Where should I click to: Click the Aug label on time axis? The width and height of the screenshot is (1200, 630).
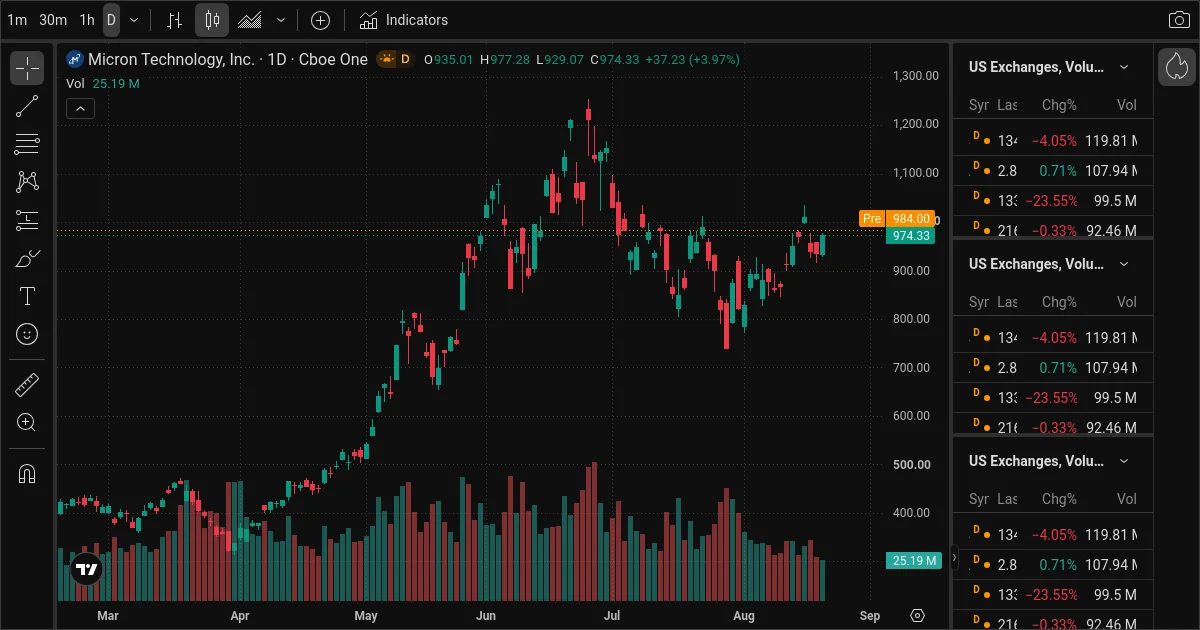(x=743, y=616)
